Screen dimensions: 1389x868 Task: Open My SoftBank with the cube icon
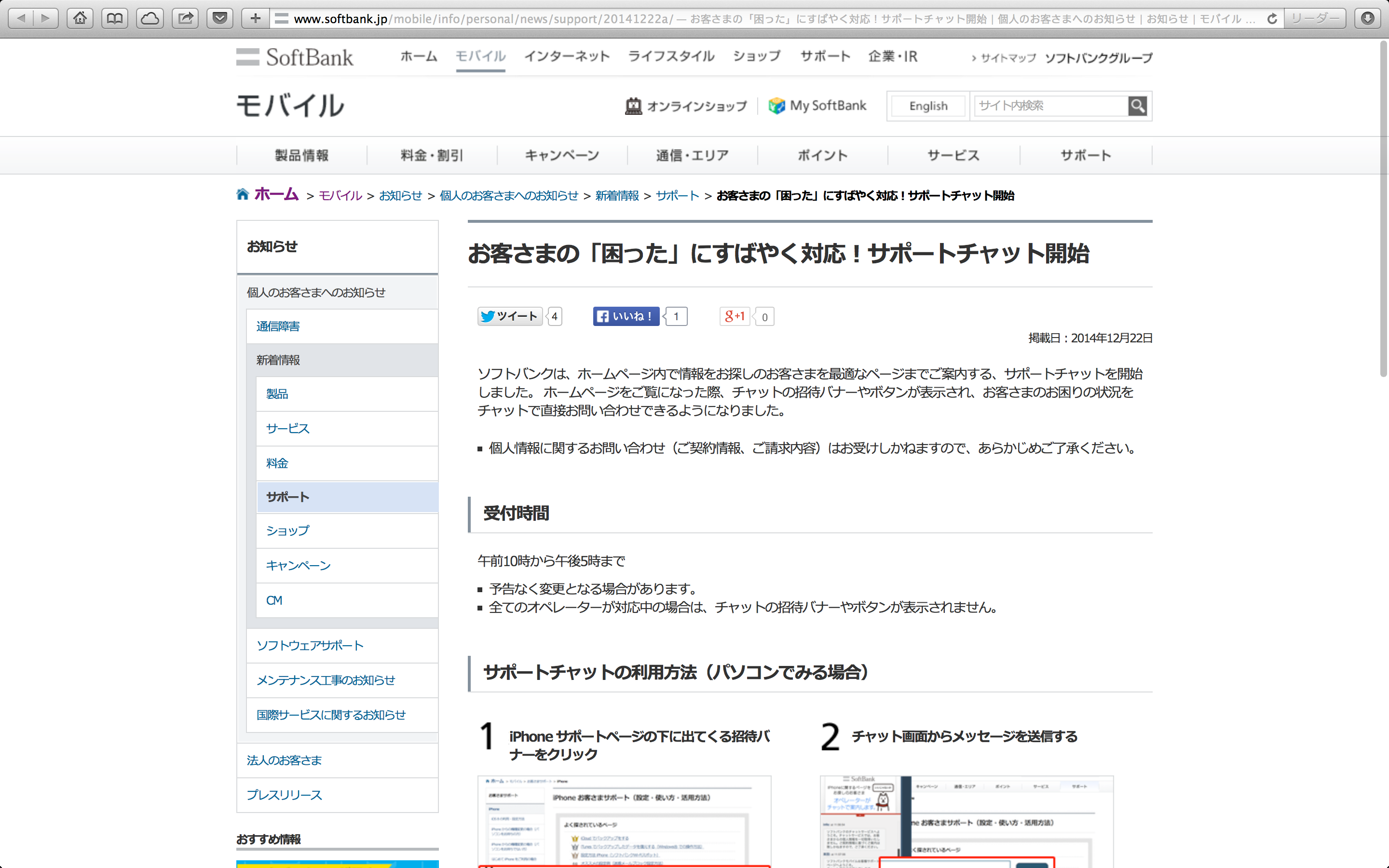[x=817, y=106]
